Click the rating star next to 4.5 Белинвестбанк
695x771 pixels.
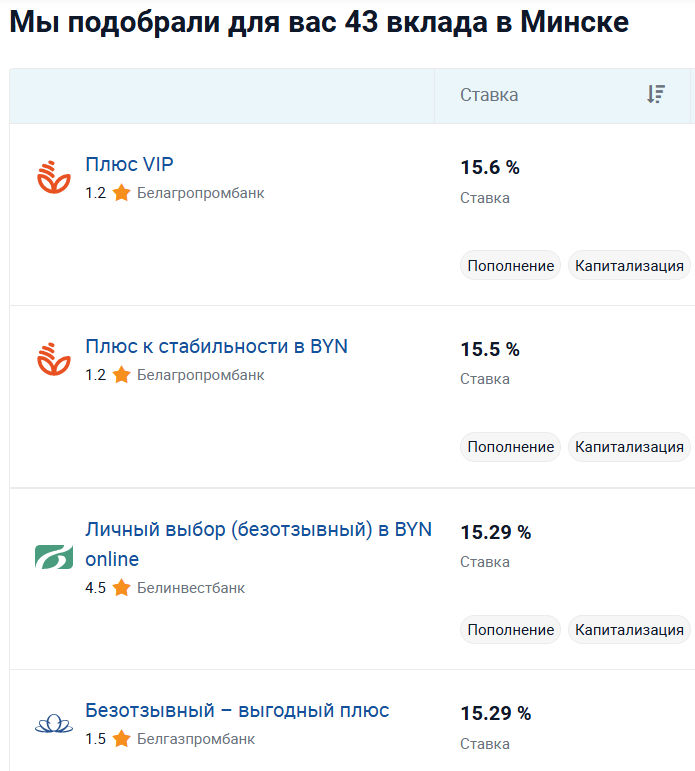[121, 588]
